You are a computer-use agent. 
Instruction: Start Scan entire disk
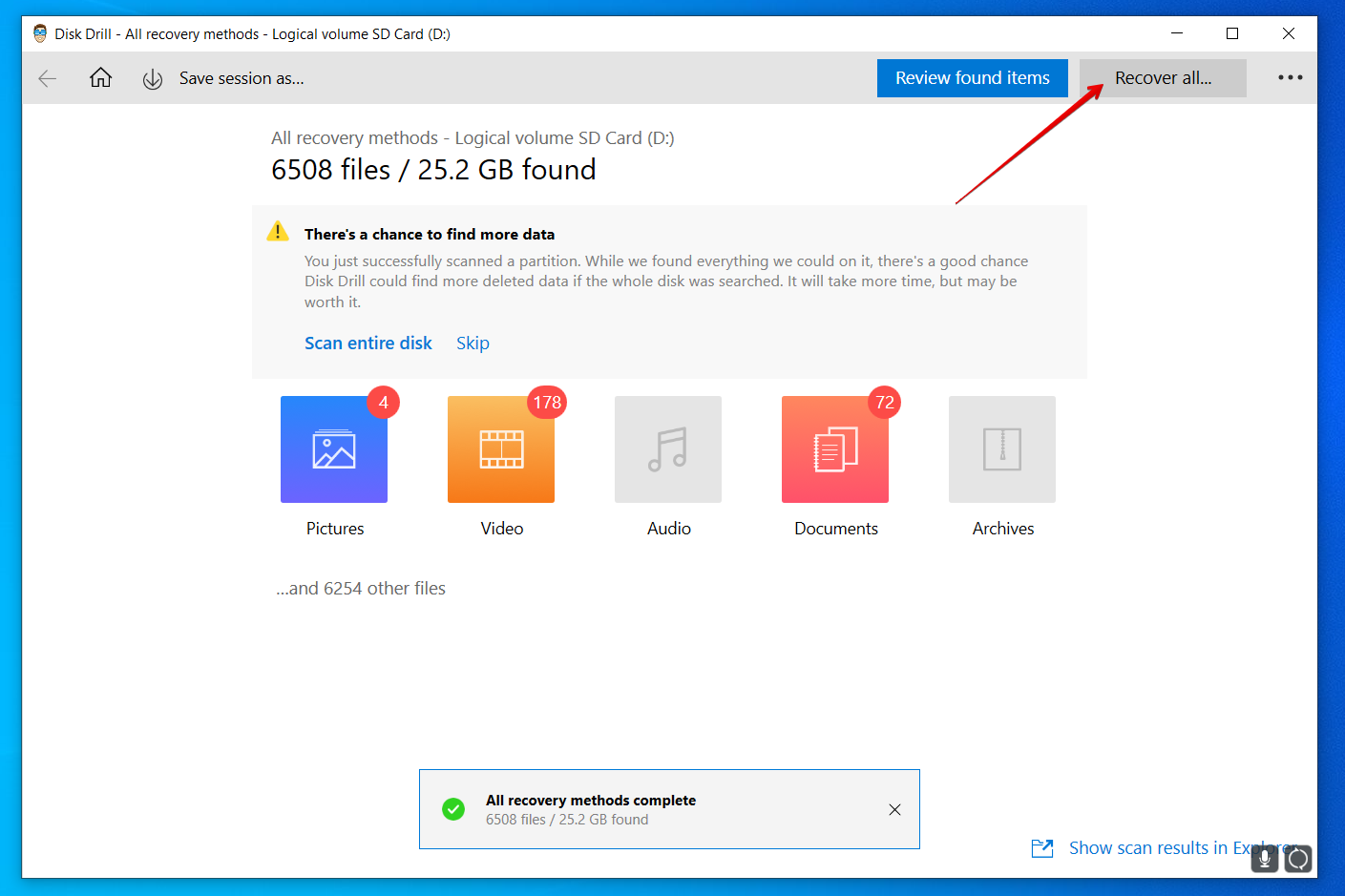pyautogui.click(x=368, y=343)
